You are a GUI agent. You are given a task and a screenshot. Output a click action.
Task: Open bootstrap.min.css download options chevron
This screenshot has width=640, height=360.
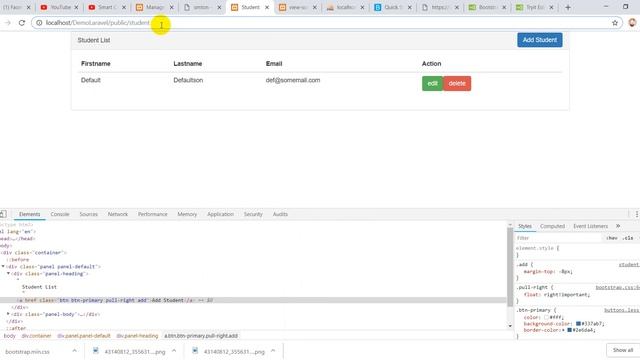pos(74,351)
